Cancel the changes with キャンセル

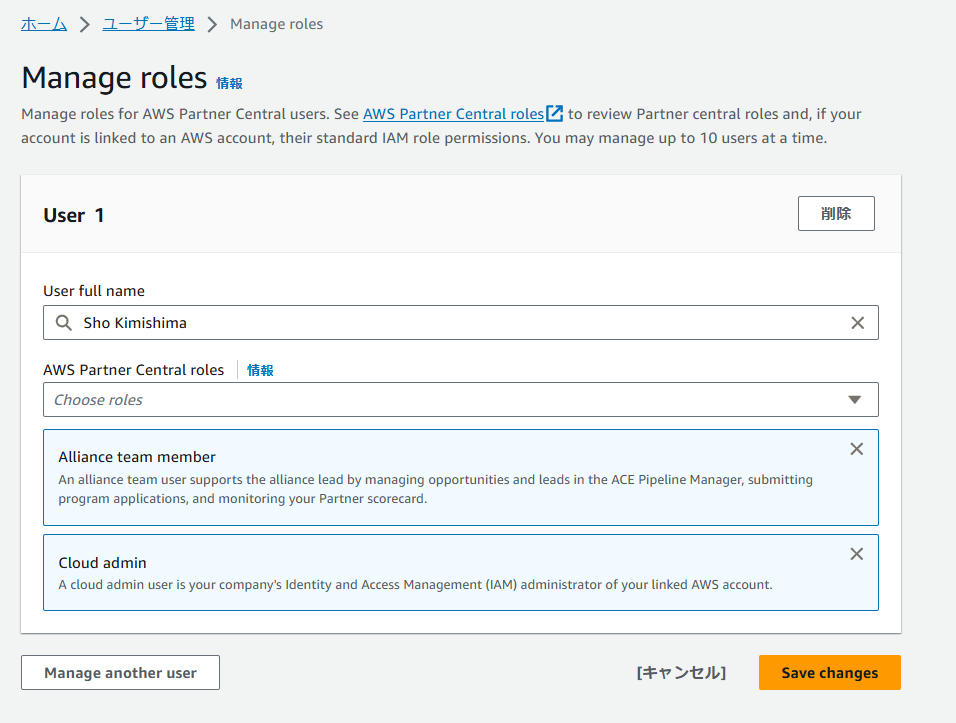[681, 672]
